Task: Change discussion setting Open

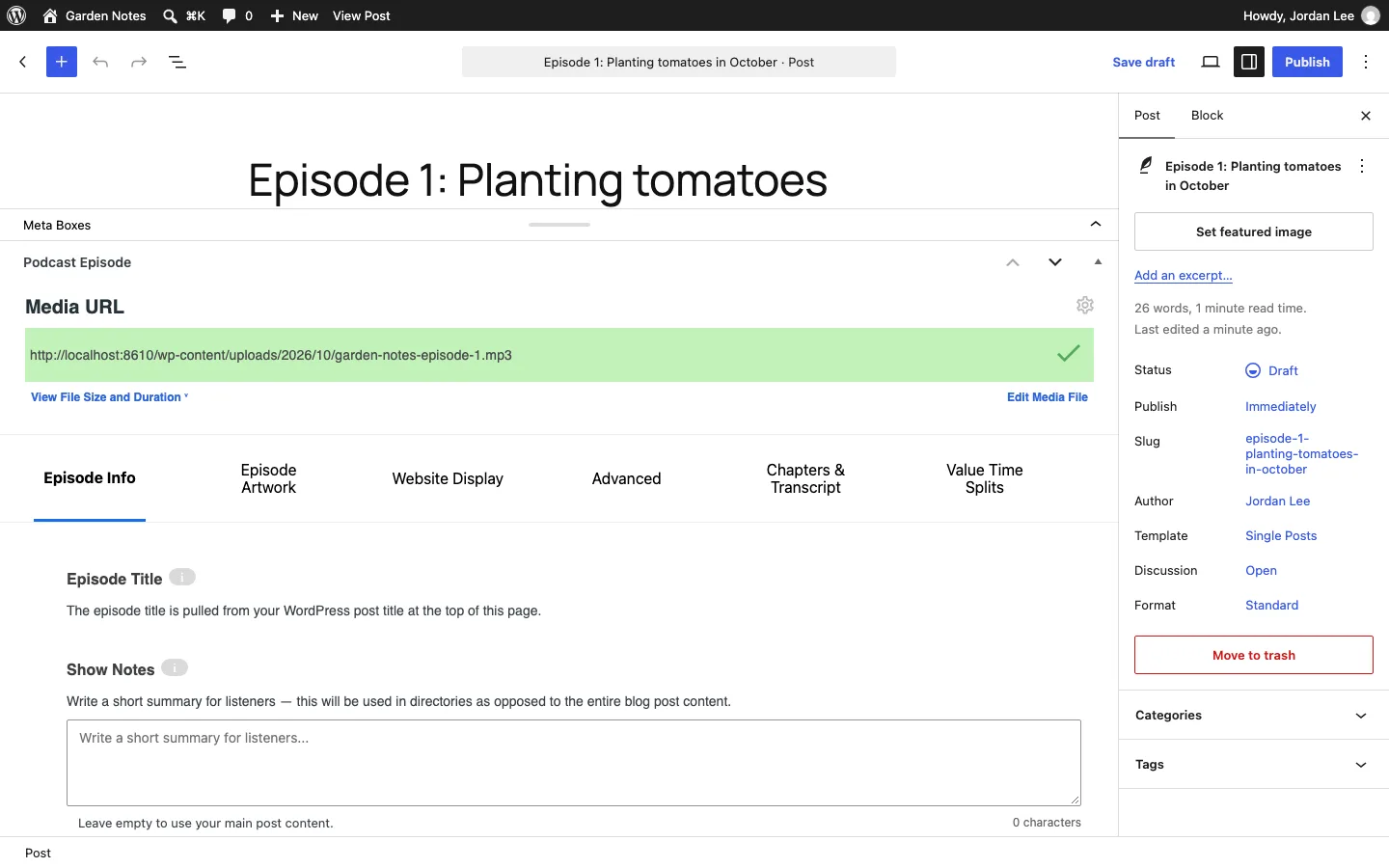Action: tap(1261, 570)
